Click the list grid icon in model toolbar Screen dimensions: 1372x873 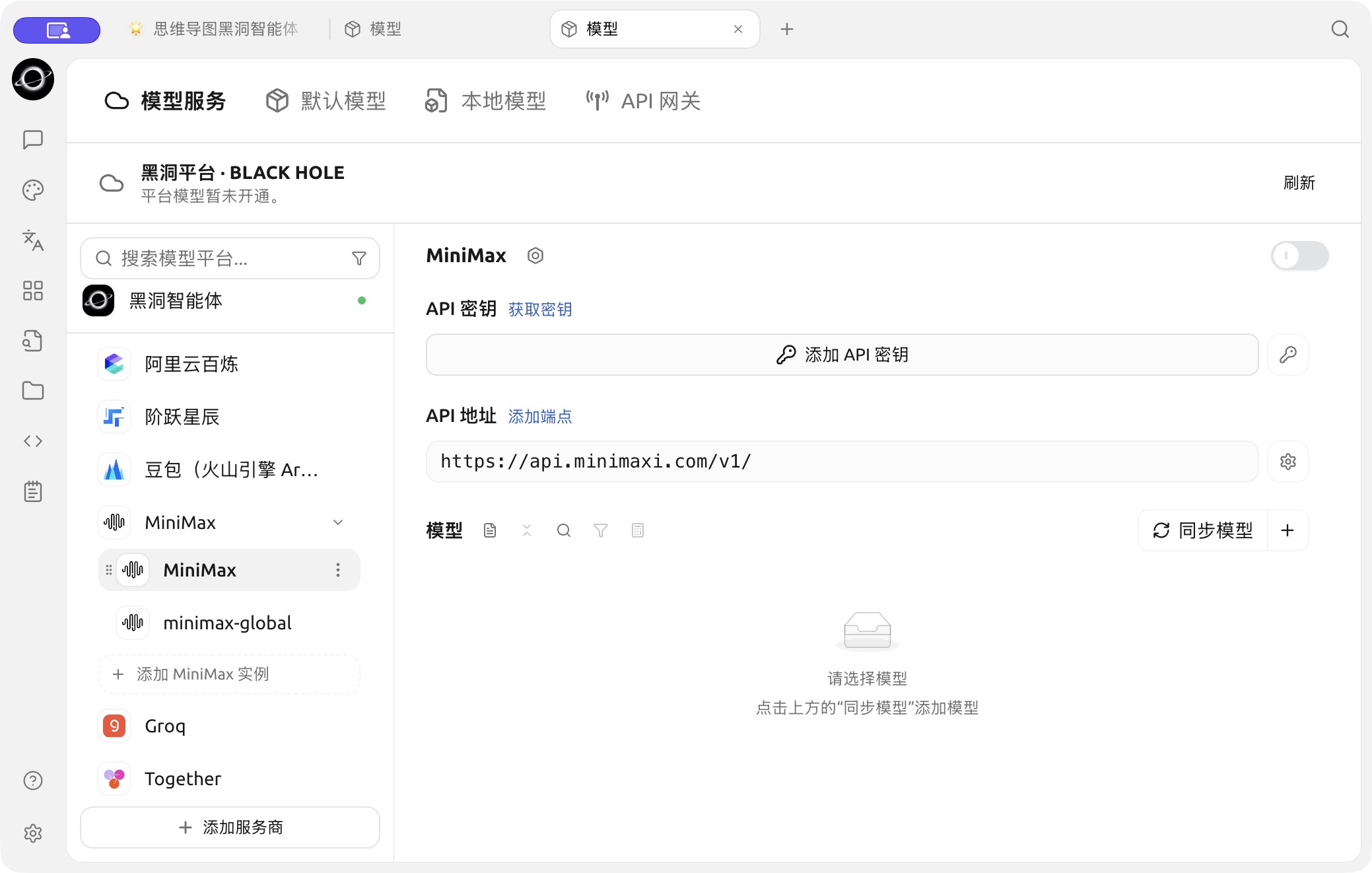click(x=638, y=530)
